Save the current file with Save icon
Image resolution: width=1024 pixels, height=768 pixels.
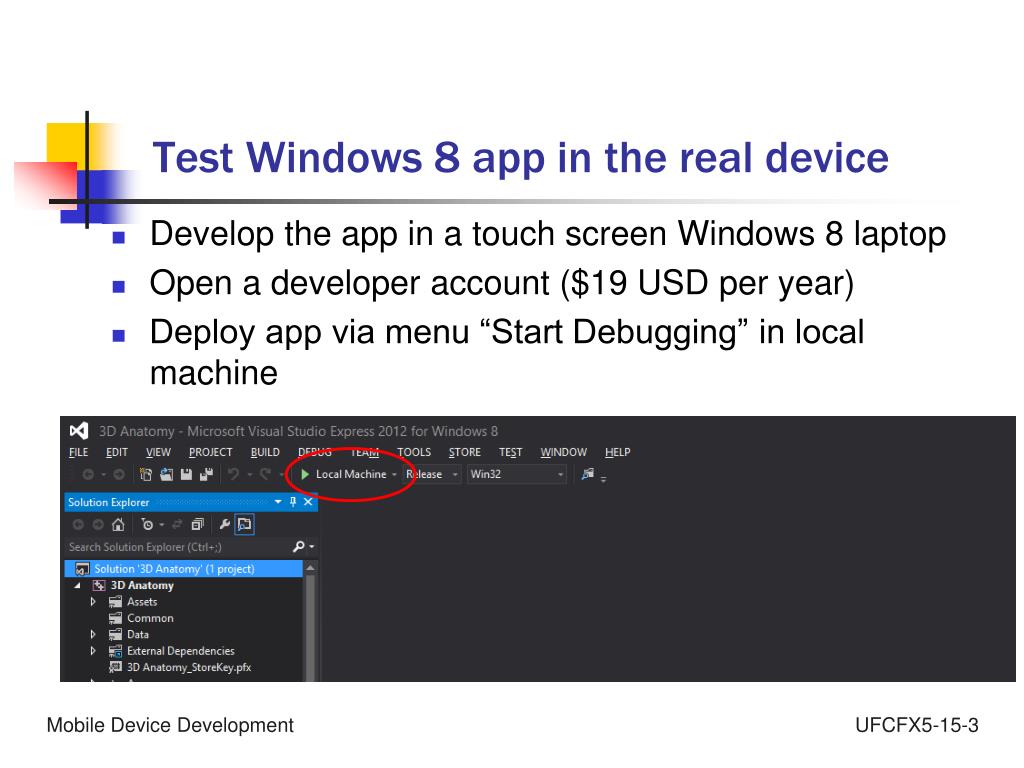(x=186, y=475)
